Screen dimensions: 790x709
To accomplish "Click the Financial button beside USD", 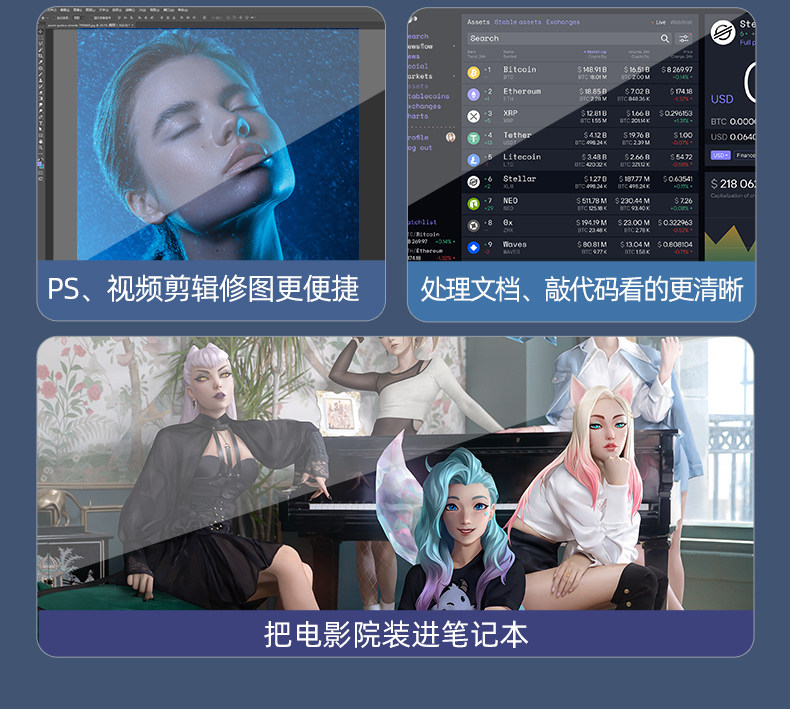I will (745, 155).
